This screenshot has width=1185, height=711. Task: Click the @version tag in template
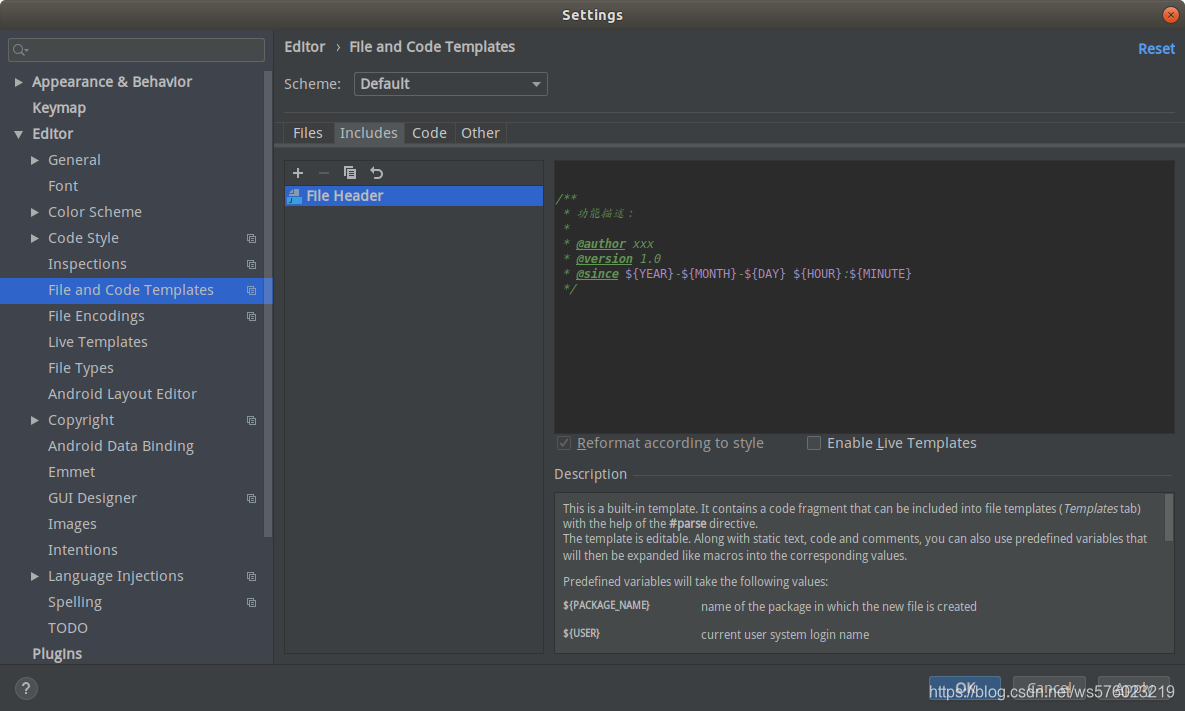604,259
